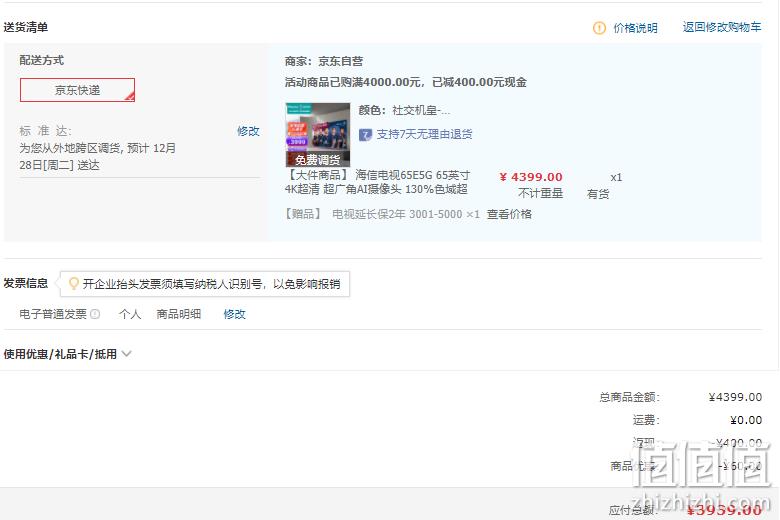
Task: Click the 发票信息 invoice section label
Action: coord(26,283)
